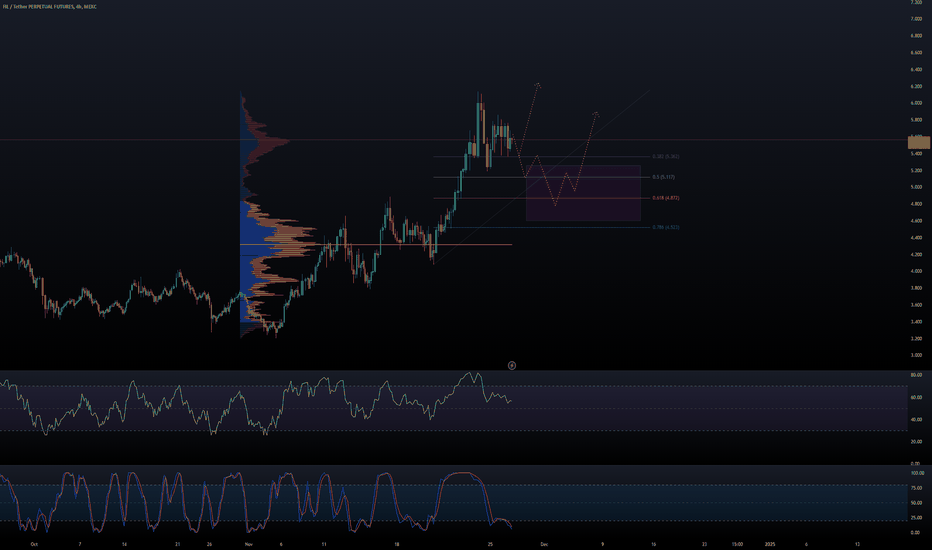932x550 pixels.
Task: Click the 9 date label on the time axis
Action: pos(602,544)
